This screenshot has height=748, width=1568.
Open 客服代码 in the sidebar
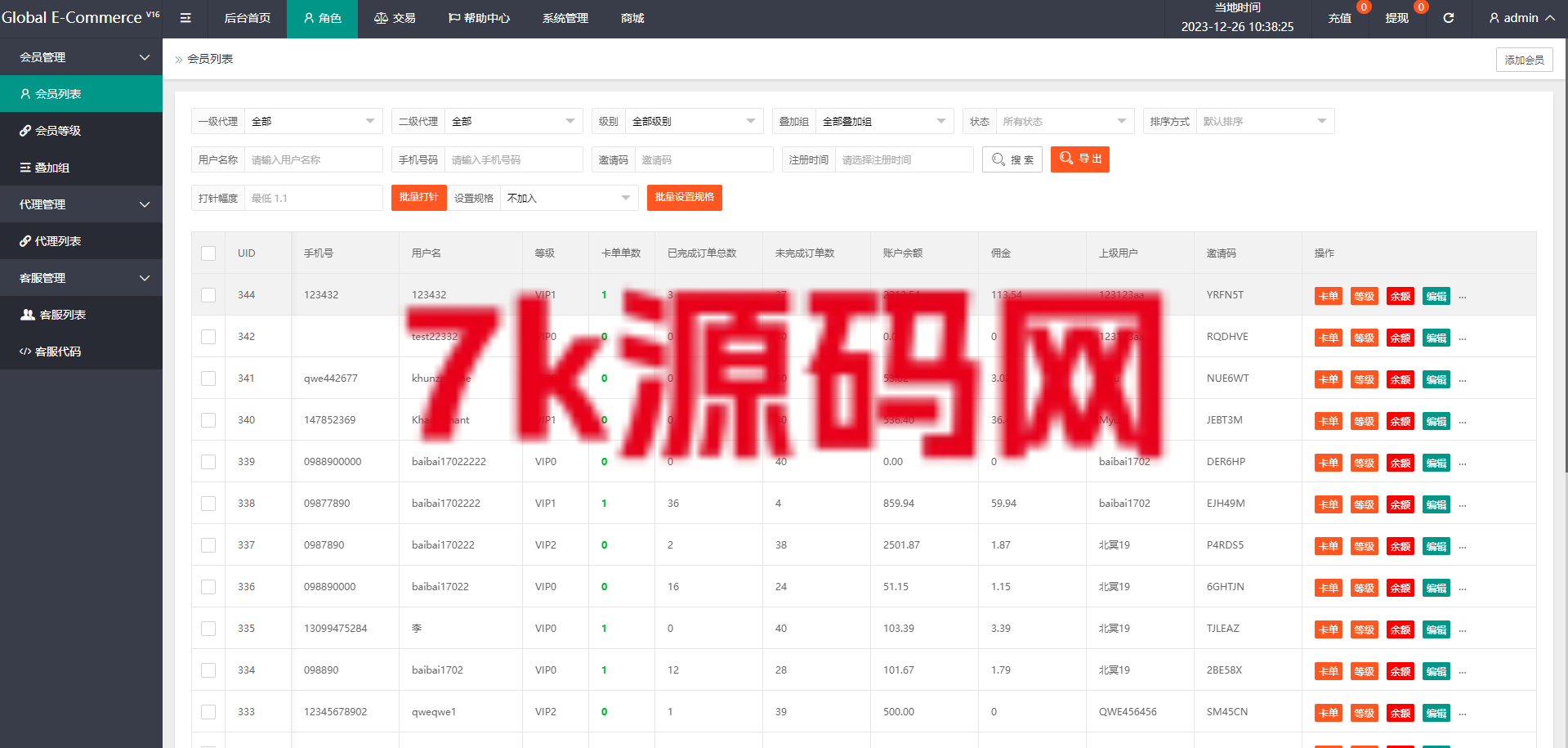click(x=81, y=352)
